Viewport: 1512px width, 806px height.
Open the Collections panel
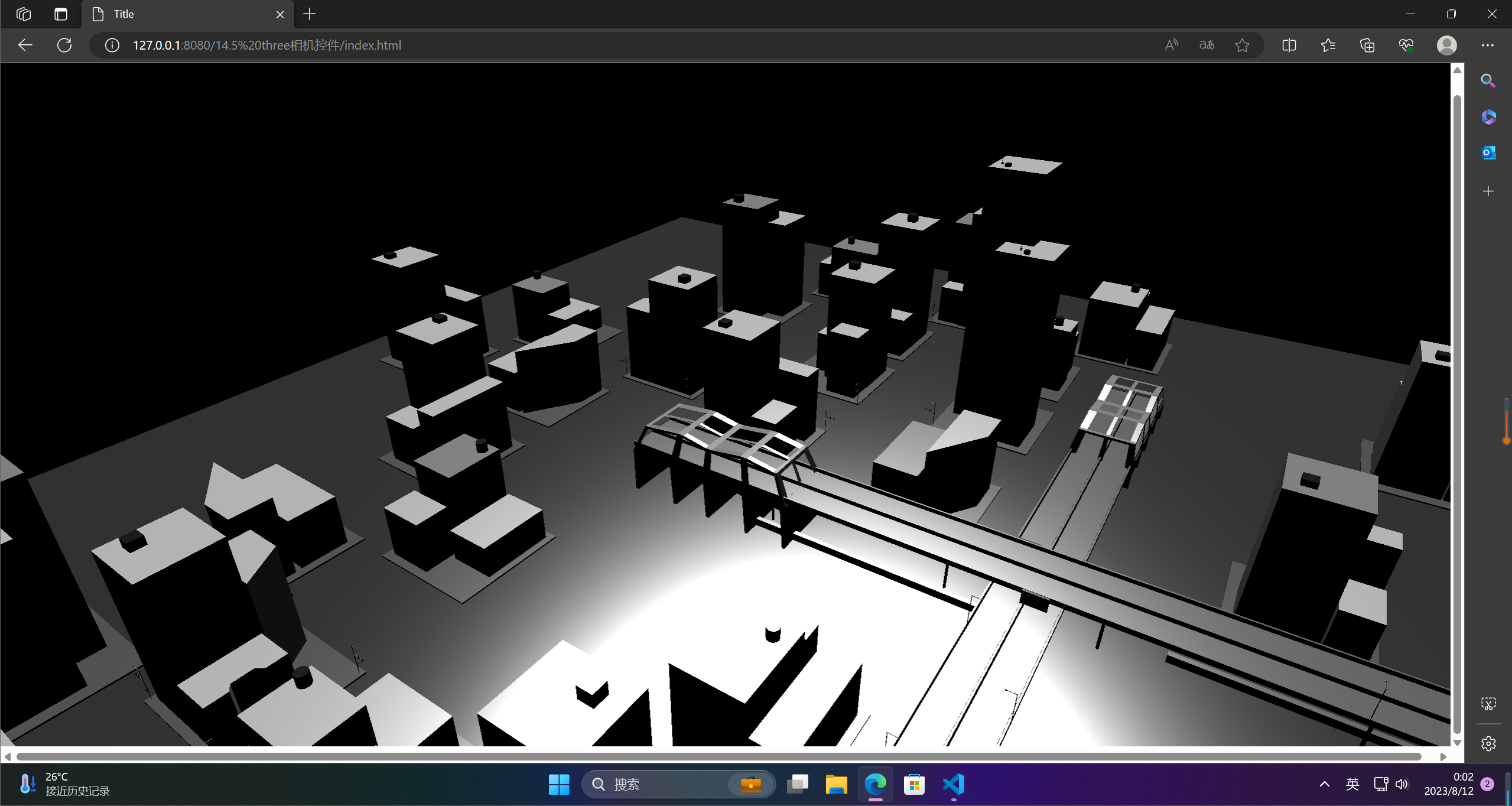pos(1367,45)
